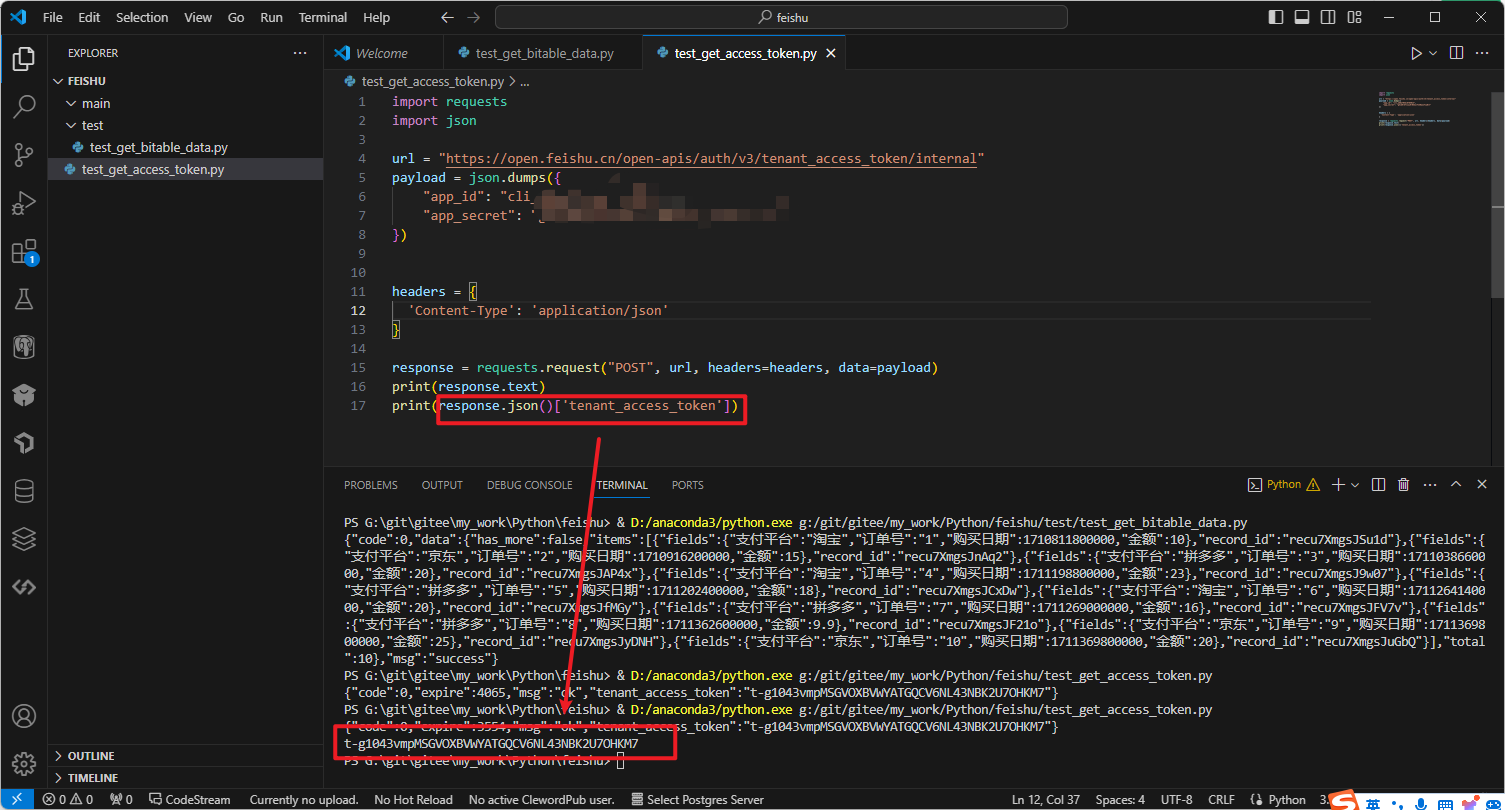Open the new terminal launch profile dropdown
The width and height of the screenshot is (1505, 810).
coord(1355,484)
